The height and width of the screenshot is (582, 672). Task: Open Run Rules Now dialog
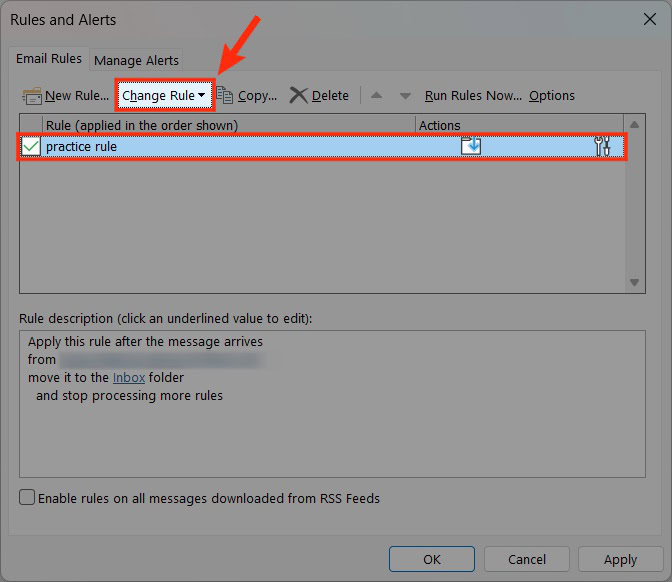pyautogui.click(x=473, y=96)
